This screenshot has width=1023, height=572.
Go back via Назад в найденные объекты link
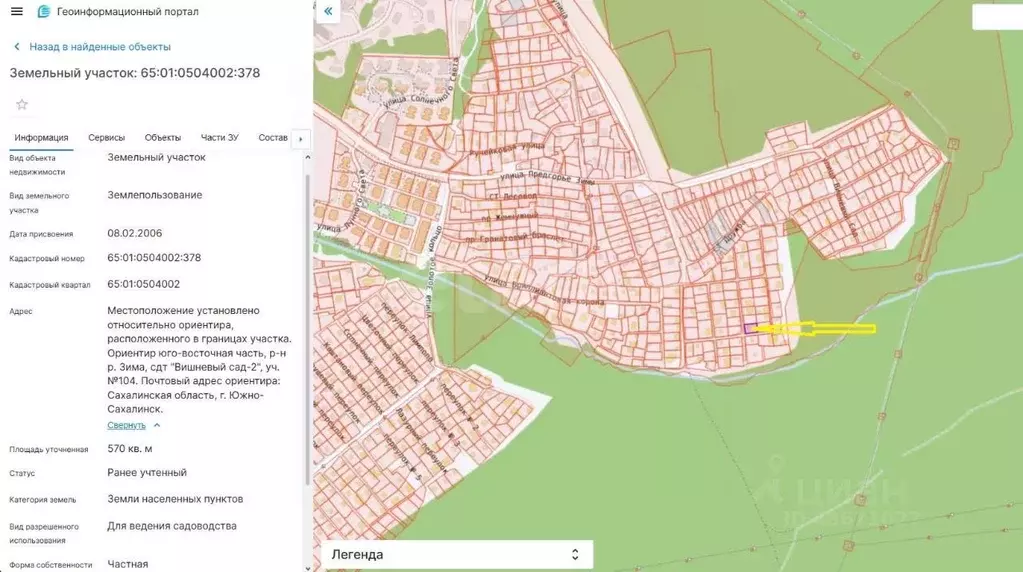pos(100,47)
